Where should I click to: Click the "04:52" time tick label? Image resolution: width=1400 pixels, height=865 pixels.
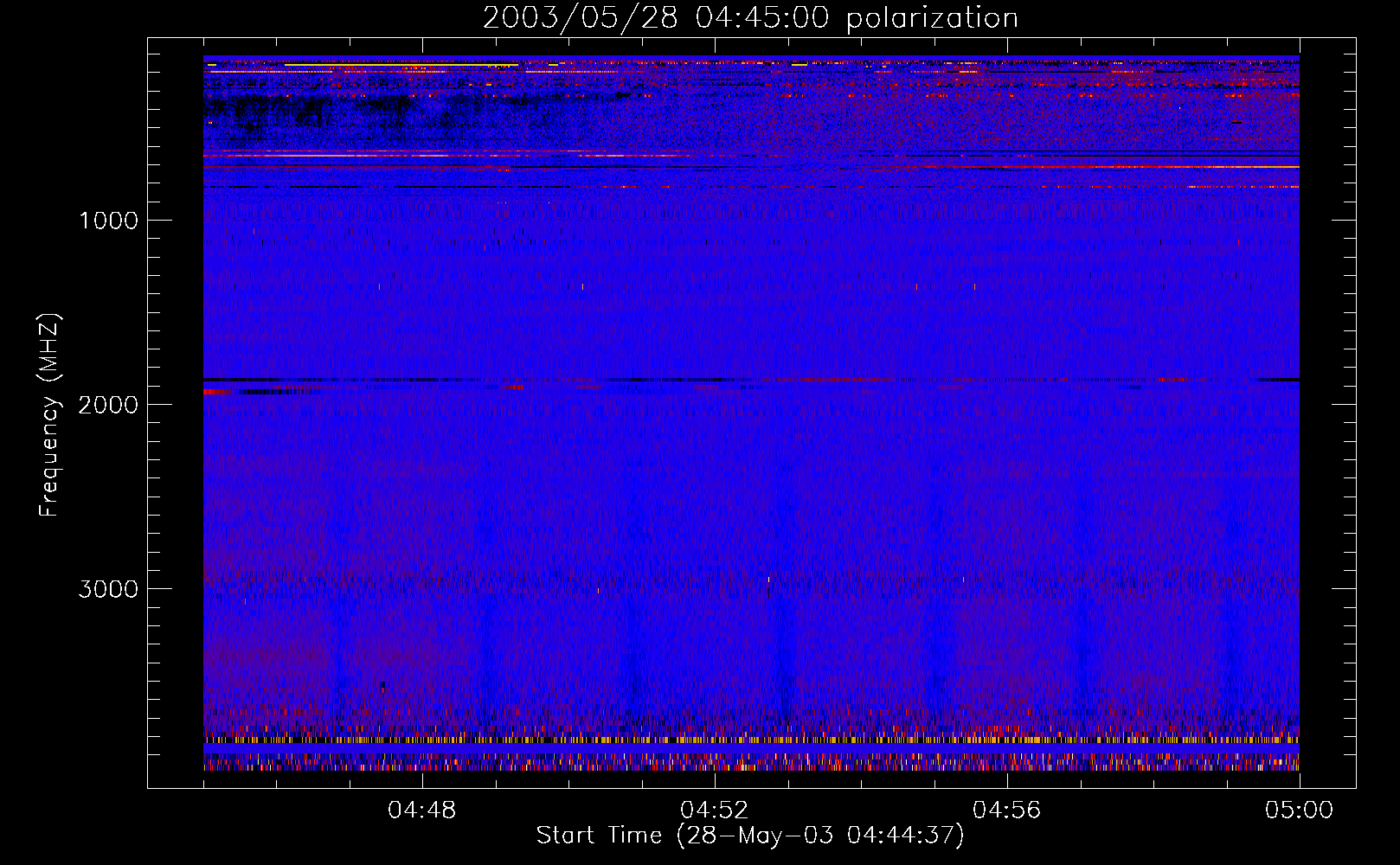(715, 811)
